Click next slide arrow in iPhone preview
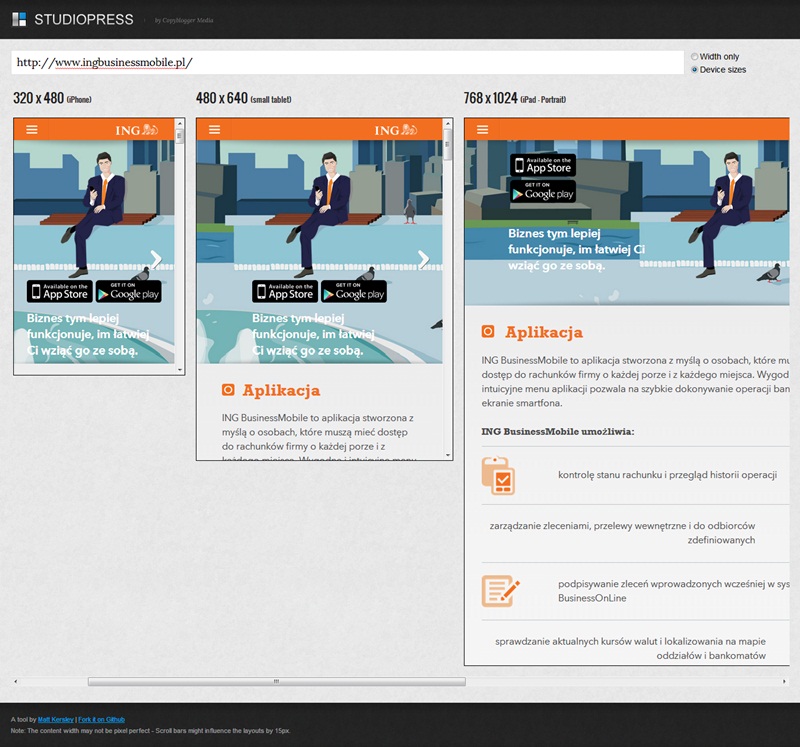Screen dimensions: 800x747 coord(156,259)
